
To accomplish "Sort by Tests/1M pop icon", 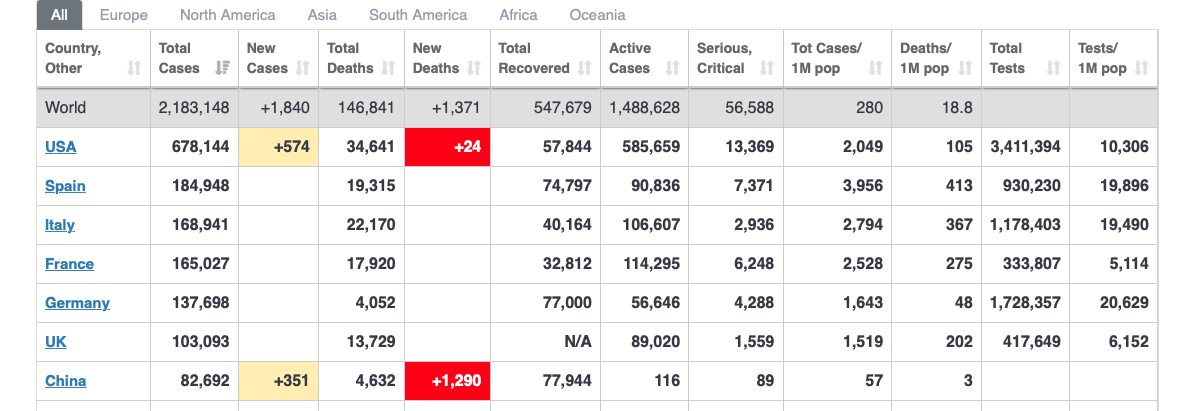I will (1142, 68).
